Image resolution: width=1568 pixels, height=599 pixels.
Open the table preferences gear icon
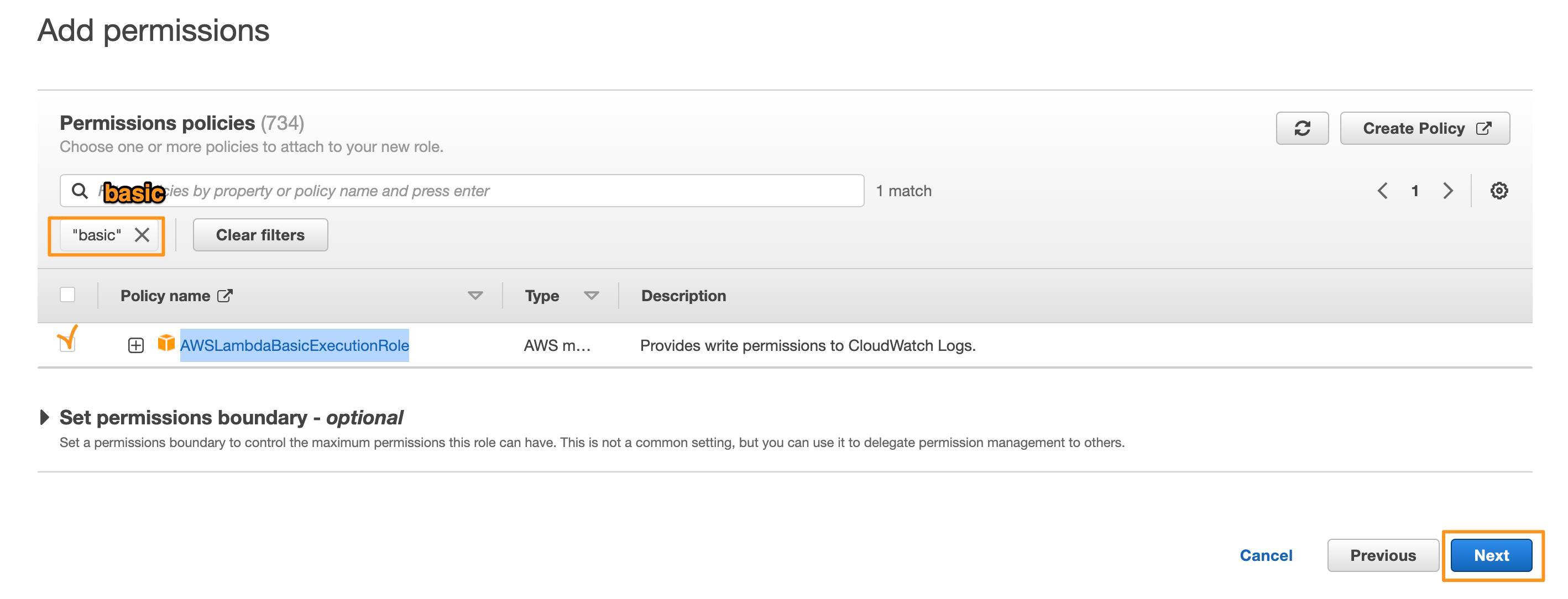coord(1499,190)
